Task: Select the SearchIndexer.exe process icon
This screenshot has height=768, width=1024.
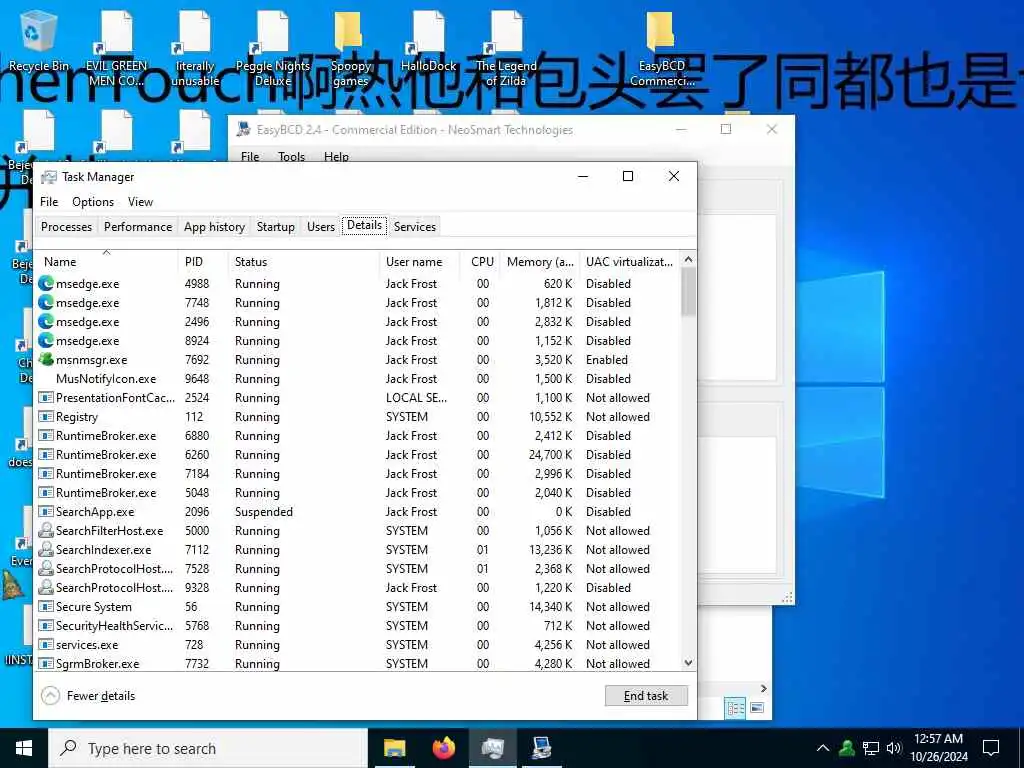Action: 46,549
